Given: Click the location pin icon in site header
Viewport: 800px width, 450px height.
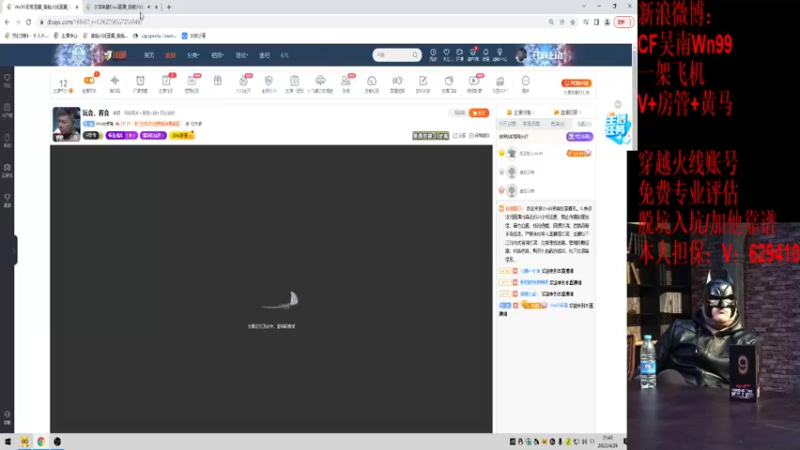Looking at the screenshot, I should [500, 53].
